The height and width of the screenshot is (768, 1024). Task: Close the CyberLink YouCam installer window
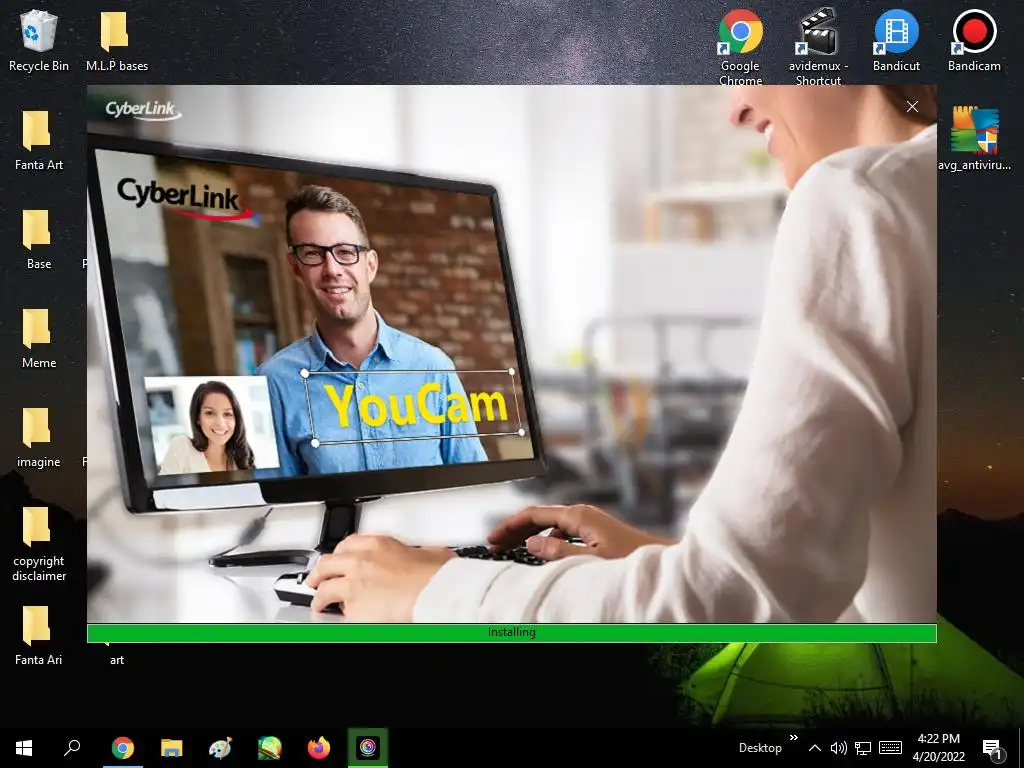[912, 106]
